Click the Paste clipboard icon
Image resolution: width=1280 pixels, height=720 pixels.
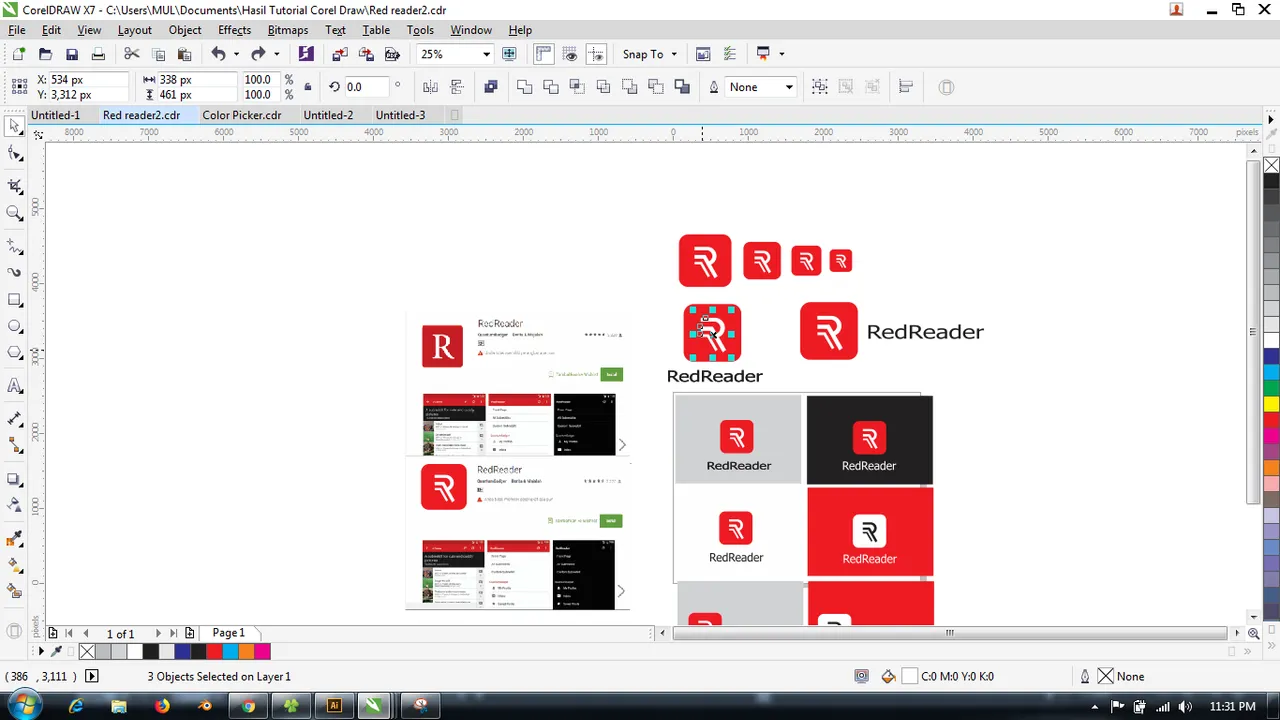point(184,54)
